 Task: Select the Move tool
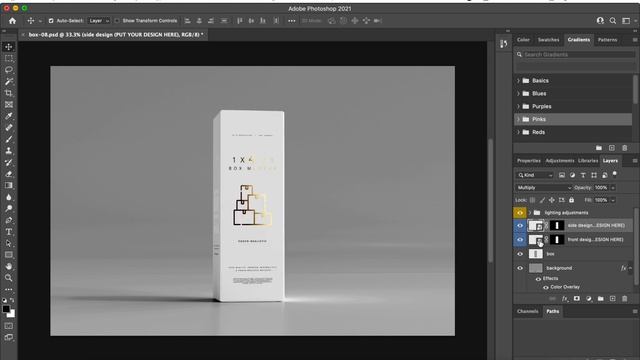9,47
